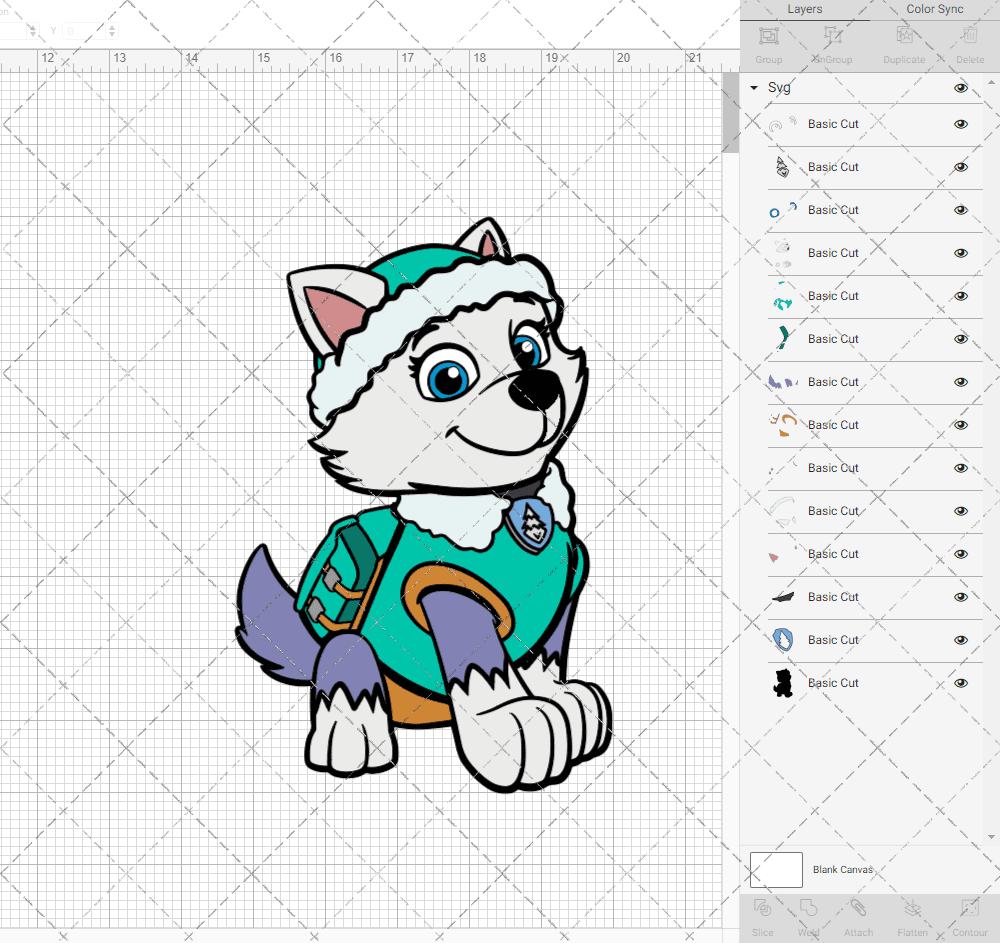
Task: Click the Attach paperclip icon
Action: (858, 908)
